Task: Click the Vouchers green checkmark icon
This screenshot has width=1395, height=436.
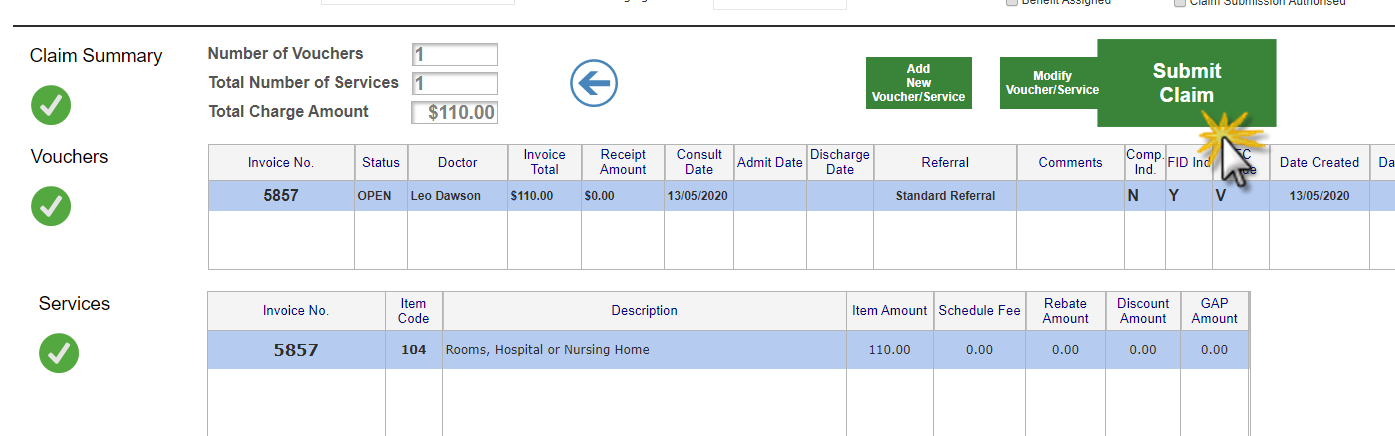Action: click(x=51, y=206)
